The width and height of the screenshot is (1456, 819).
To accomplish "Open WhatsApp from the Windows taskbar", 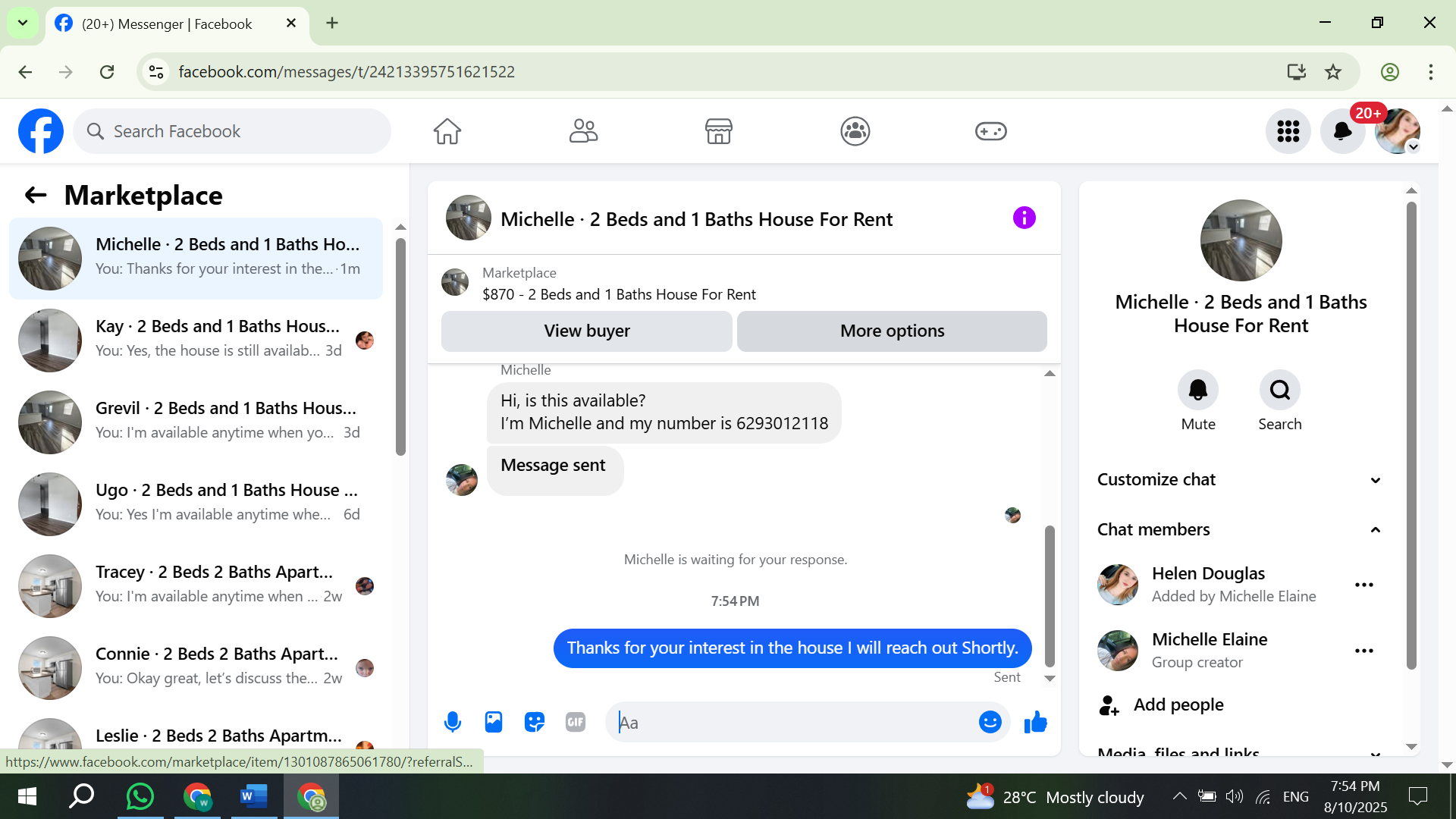I will coord(140,796).
